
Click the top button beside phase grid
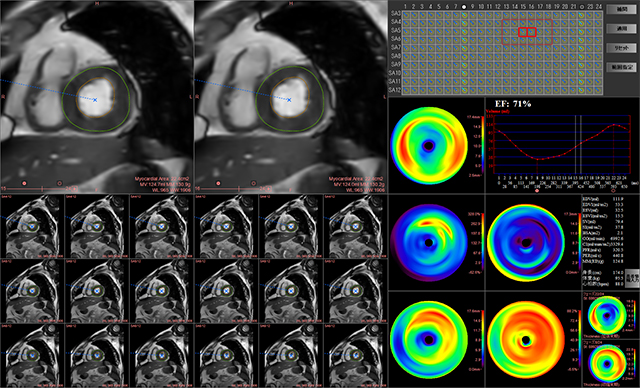coord(621,9)
